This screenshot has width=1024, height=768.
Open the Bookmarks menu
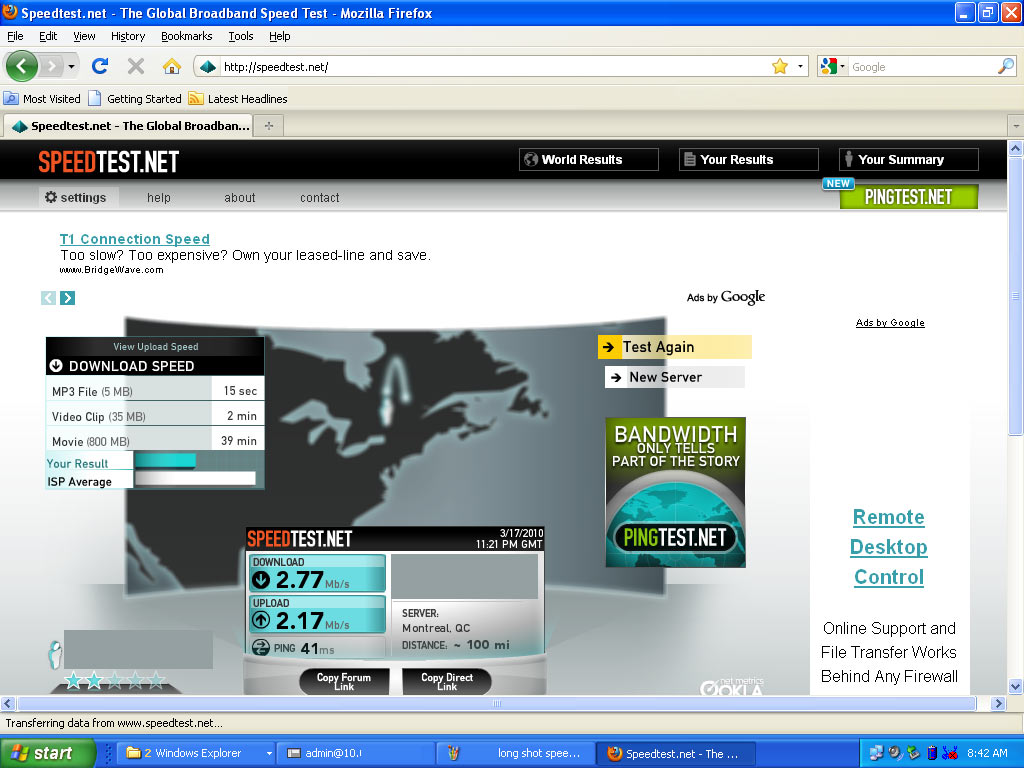[x=187, y=36]
